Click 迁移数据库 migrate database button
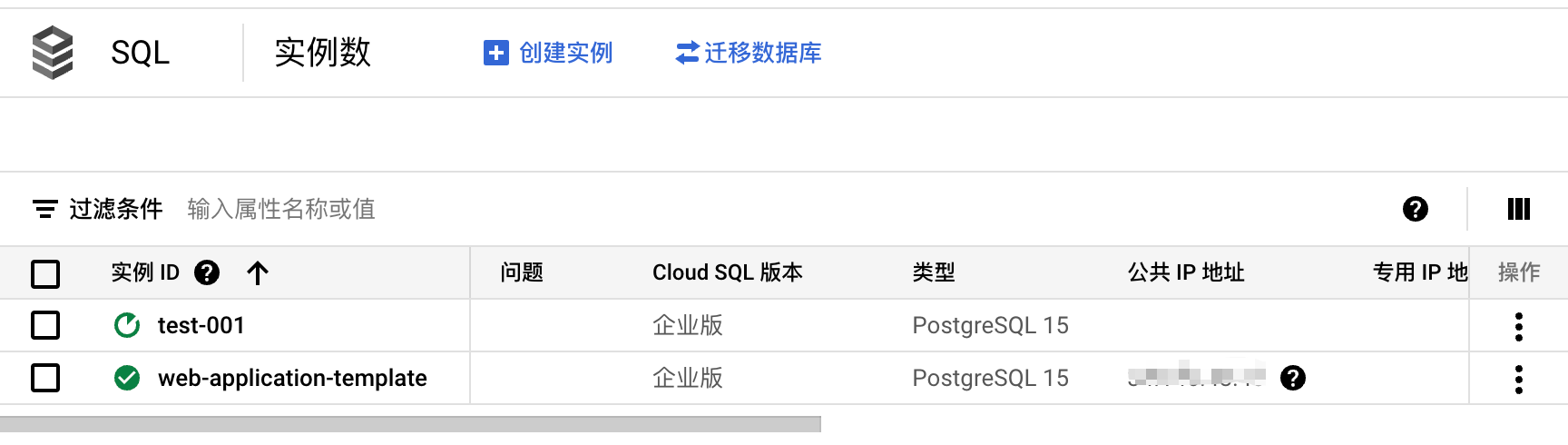The height and width of the screenshot is (445, 1568). [x=749, y=53]
